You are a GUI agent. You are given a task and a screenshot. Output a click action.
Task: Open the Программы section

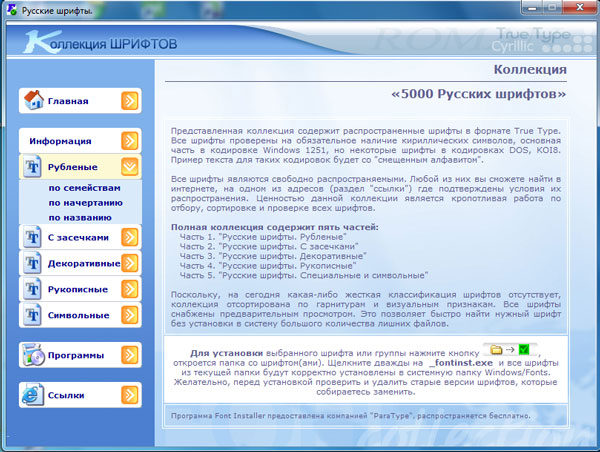76,356
